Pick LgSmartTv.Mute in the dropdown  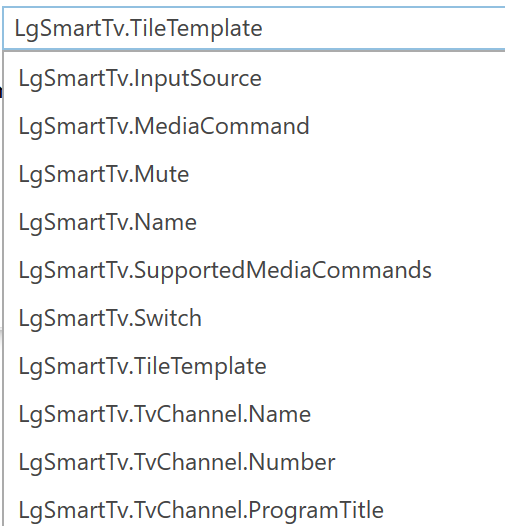[254, 174]
